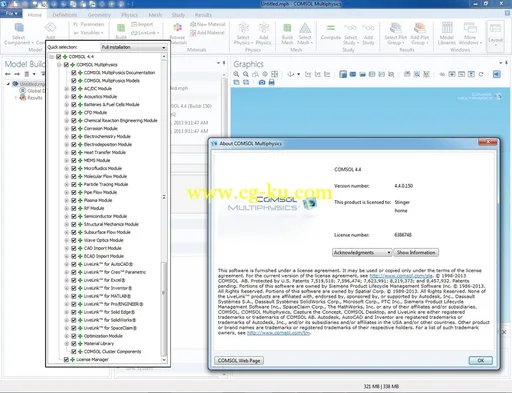512x393 pixels.
Task: Toggle the LiveLink for MATLAB checkbox
Action: click(74, 296)
